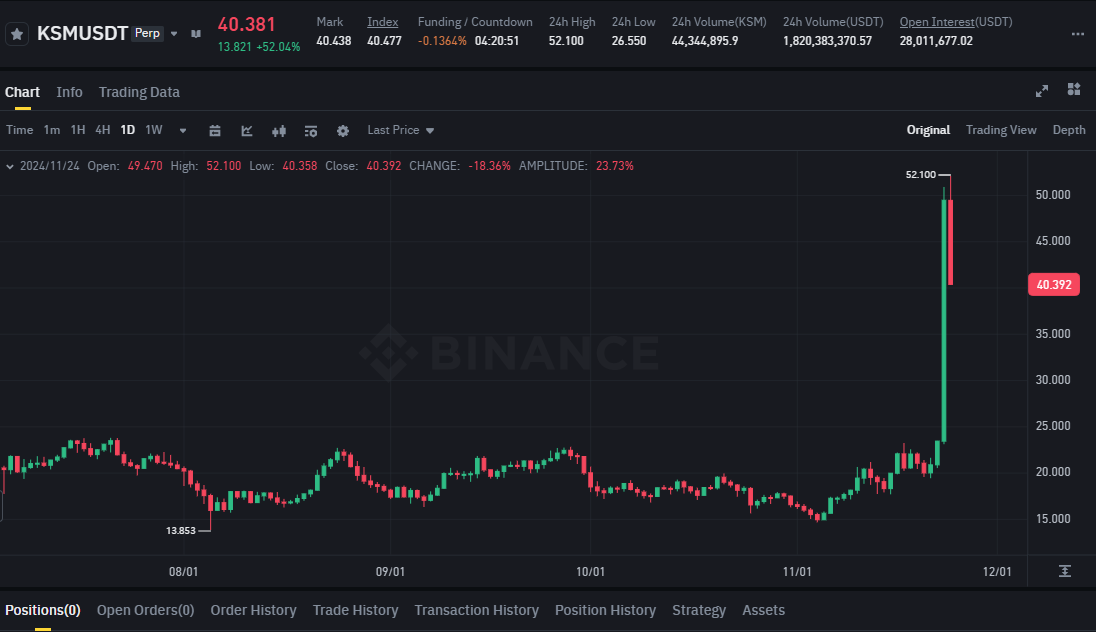Open the Trading Data tab
This screenshot has height=632, width=1096.
click(x=139, y=92)
